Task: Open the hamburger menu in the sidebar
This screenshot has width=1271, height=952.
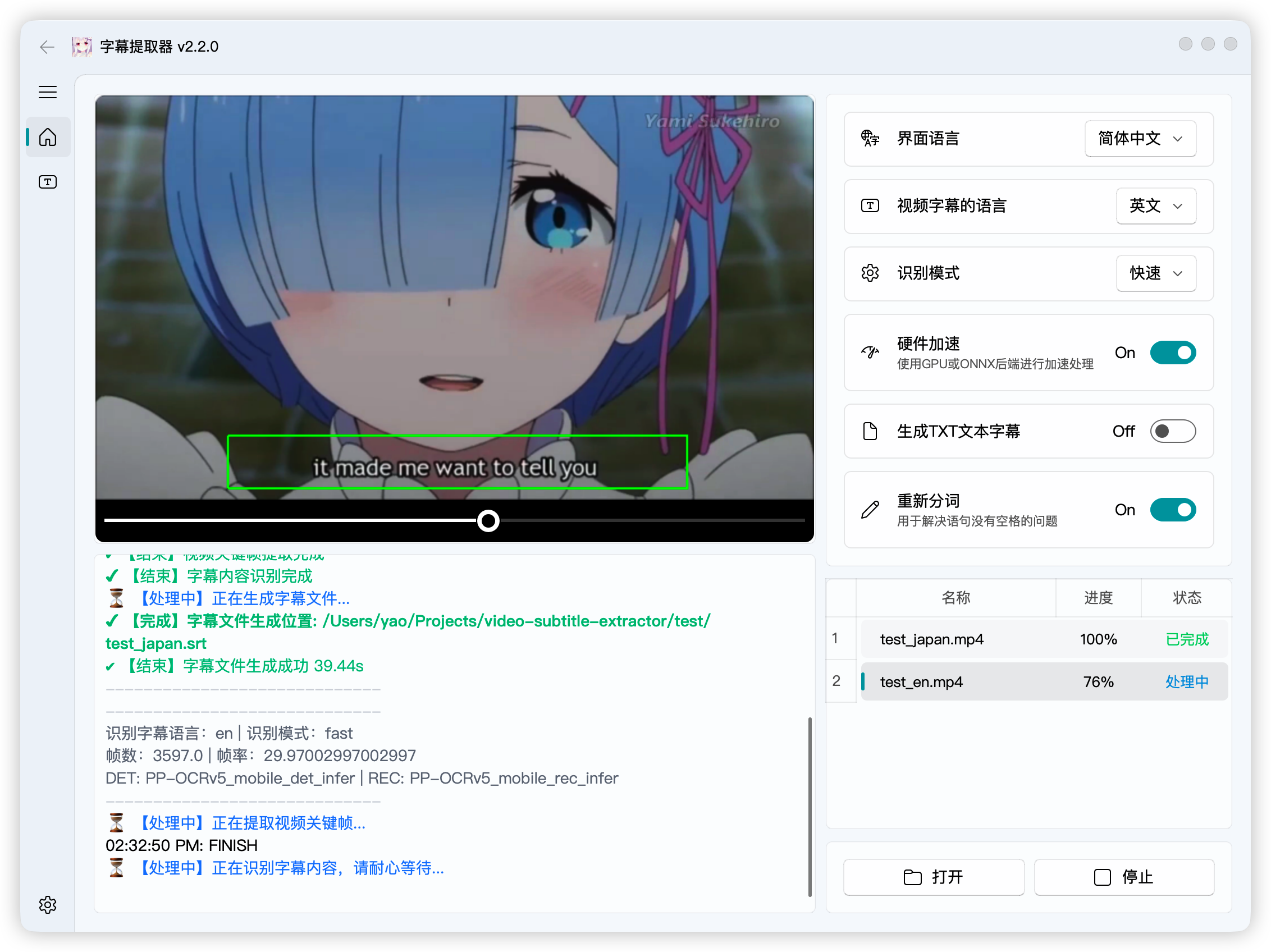Action: [48, 92]
